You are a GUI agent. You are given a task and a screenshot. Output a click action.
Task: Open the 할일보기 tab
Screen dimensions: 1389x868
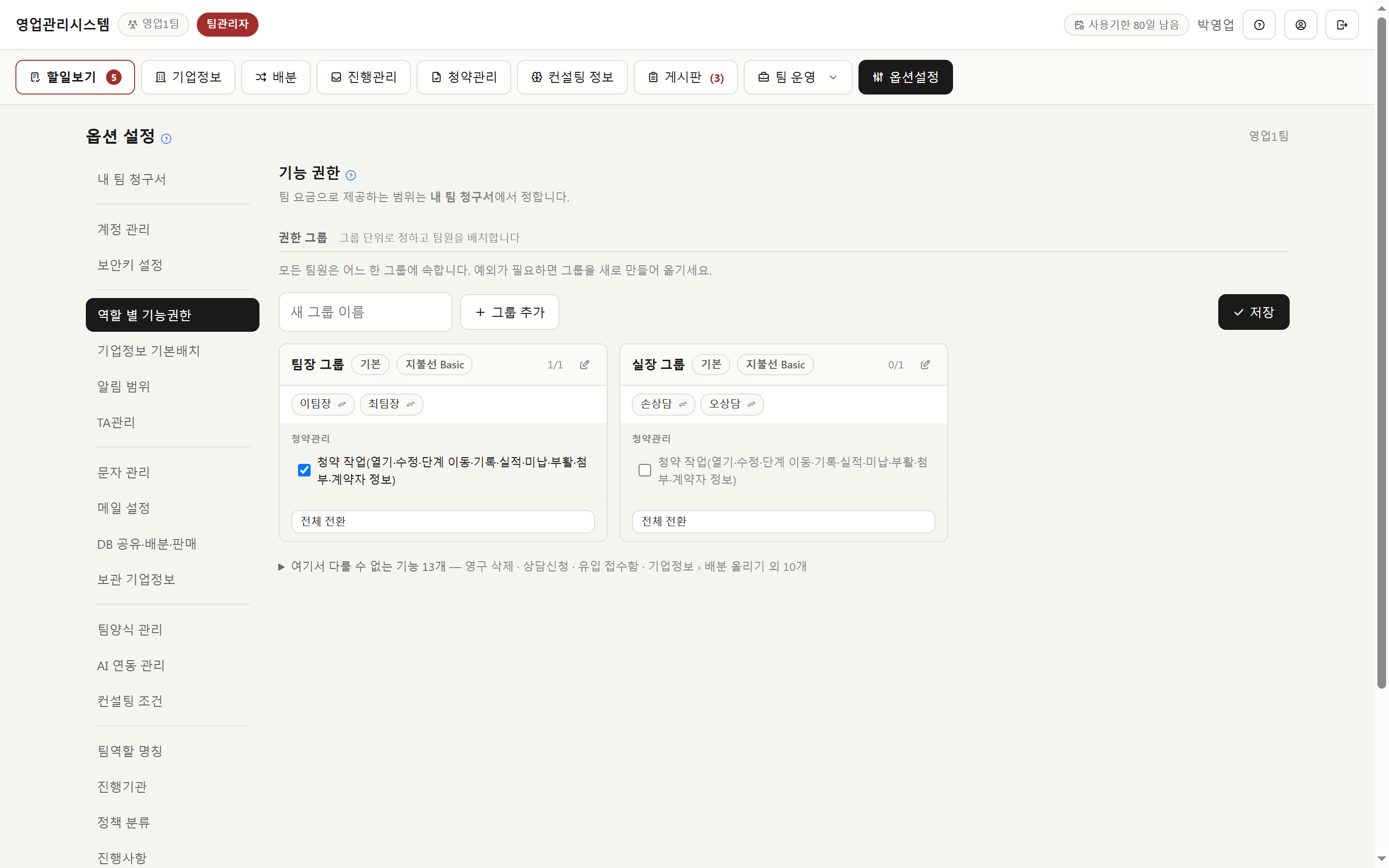tap(75, 77)
